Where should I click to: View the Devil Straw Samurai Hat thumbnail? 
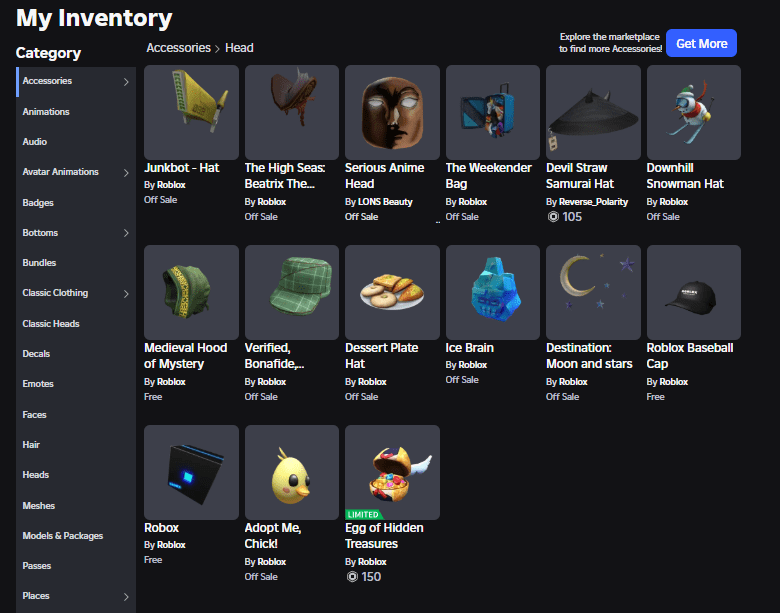593,112
